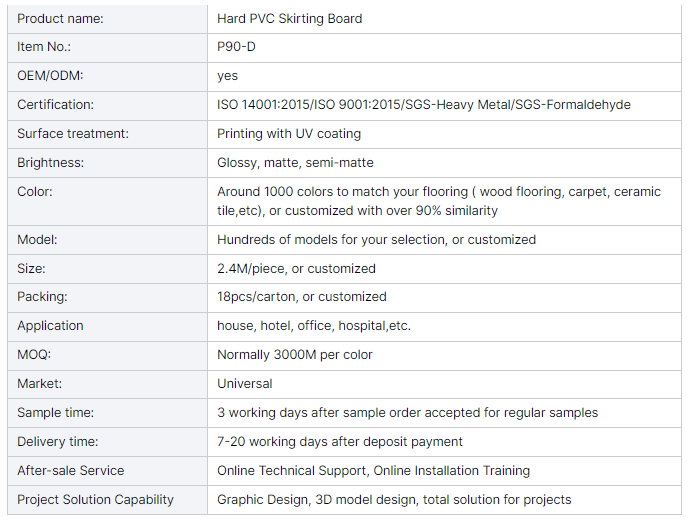Select '7-20 working days after deposit payment'
The image size is (689, 521).
(x=340, y=442)
